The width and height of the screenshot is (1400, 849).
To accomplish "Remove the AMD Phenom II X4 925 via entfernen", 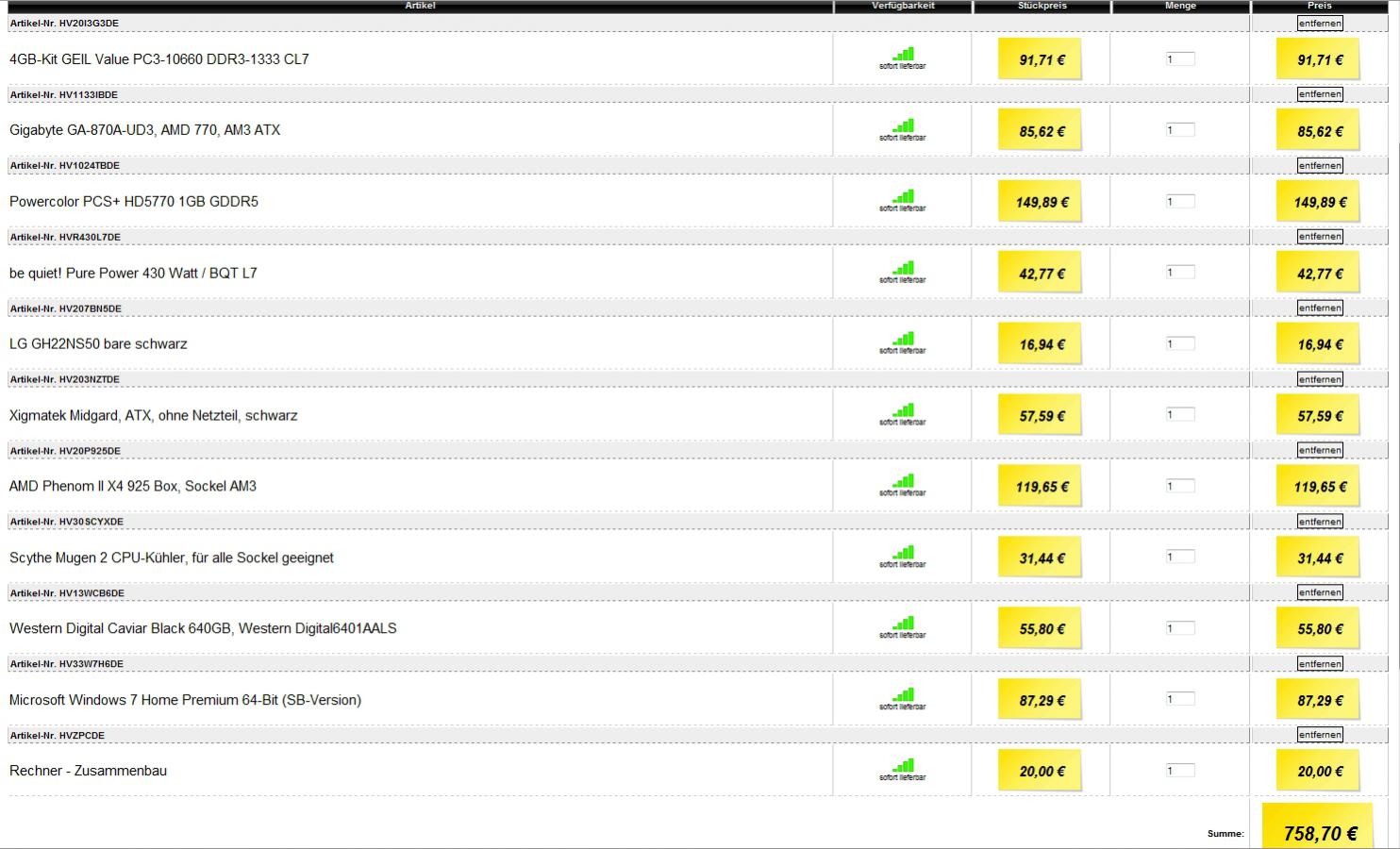I will coord(1320,451).
